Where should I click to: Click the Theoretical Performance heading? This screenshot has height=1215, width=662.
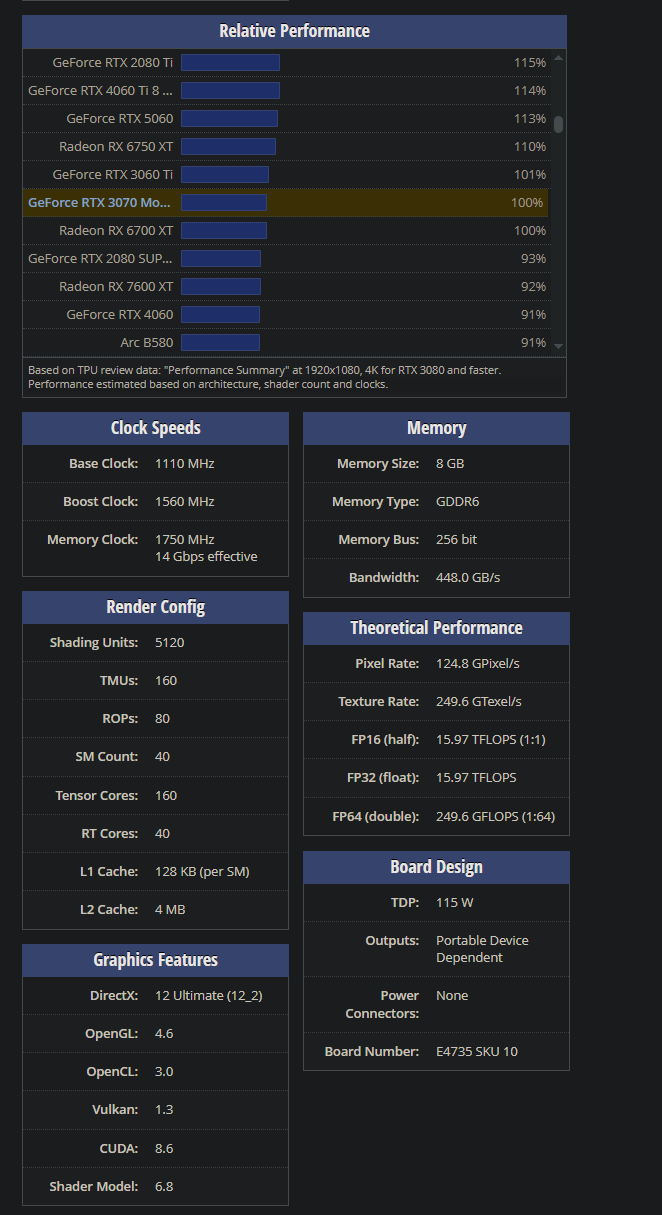pos(436,628)
